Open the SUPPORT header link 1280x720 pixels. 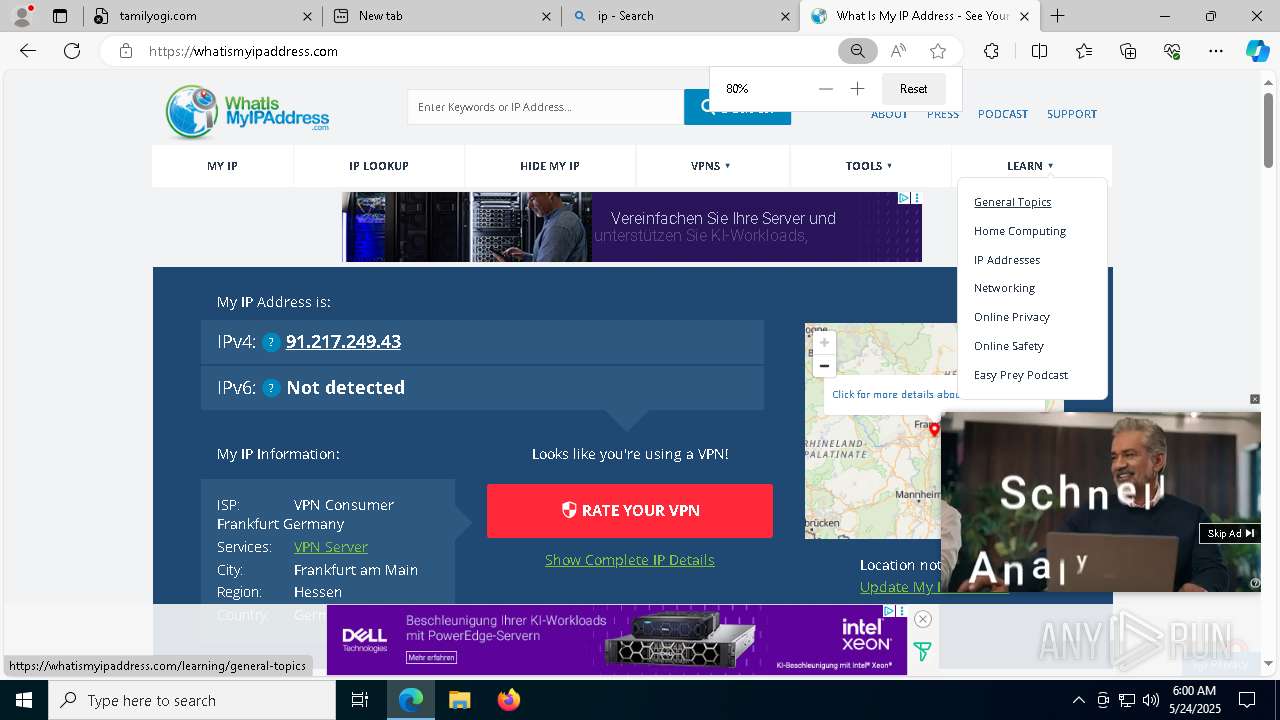coord(1072,114)
